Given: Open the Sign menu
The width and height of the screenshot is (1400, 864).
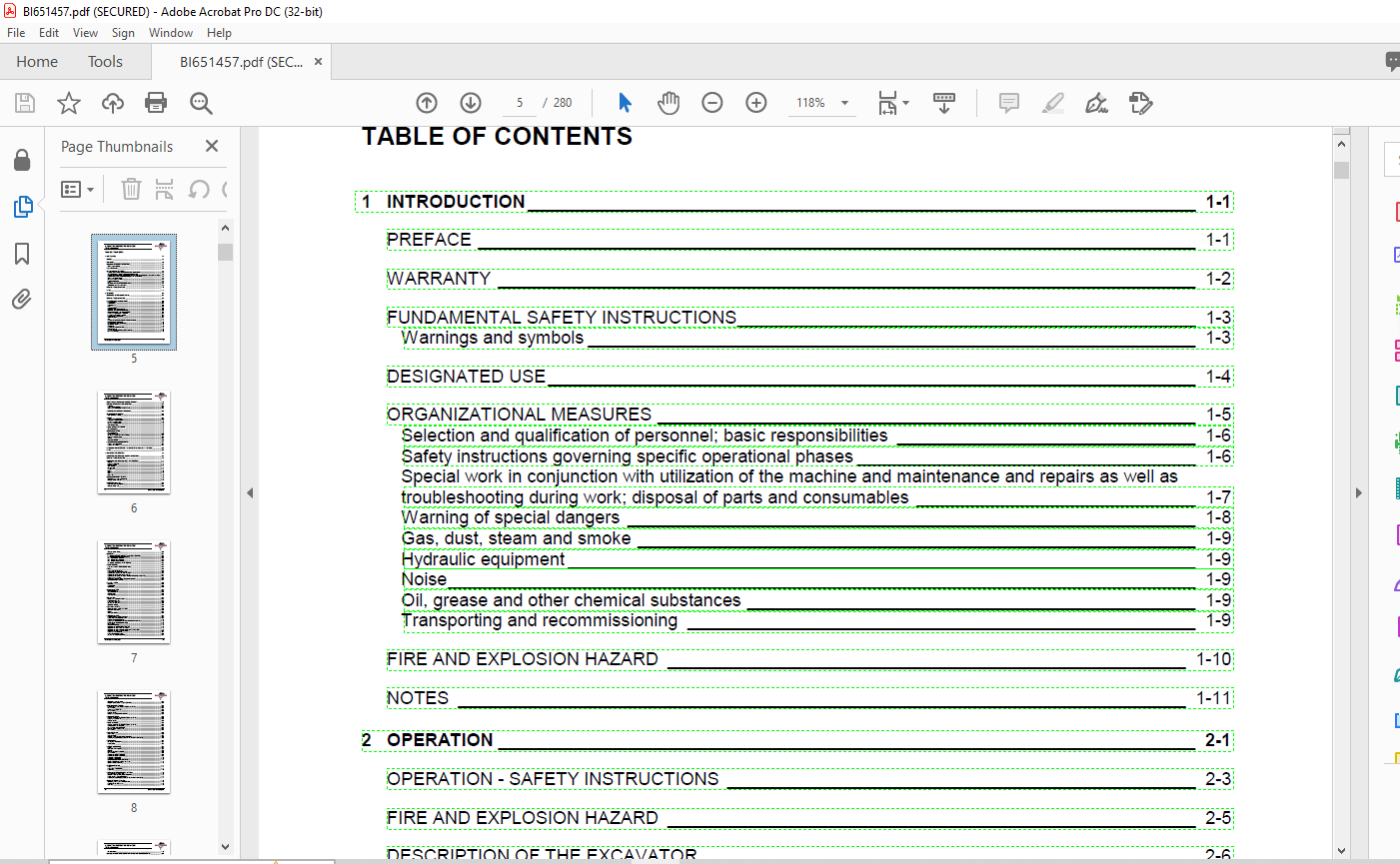Looking at the screenshot, I should (x=123, y=33).
